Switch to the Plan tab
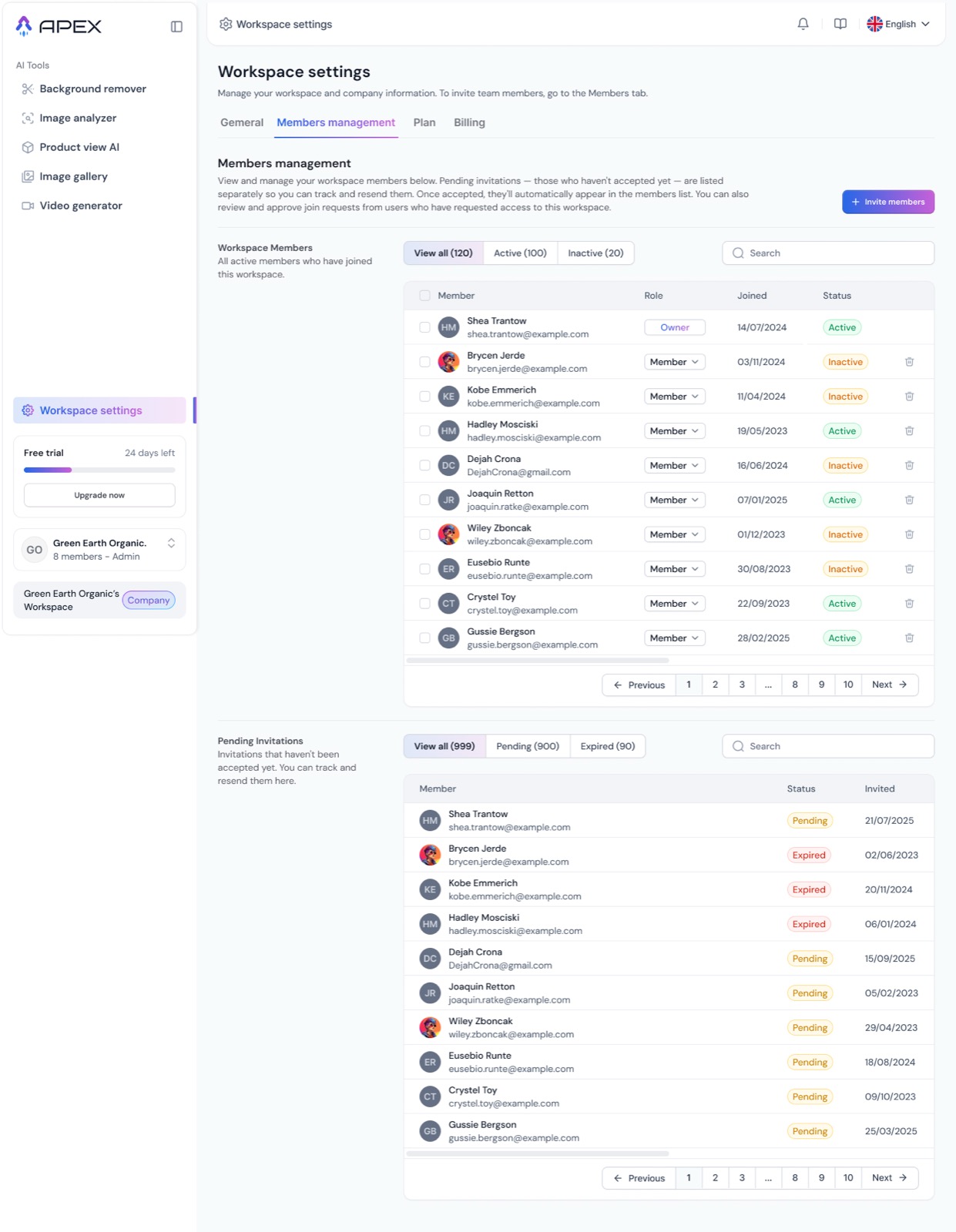The width and height of the screenshot is (956, 1232). (424, 122)
